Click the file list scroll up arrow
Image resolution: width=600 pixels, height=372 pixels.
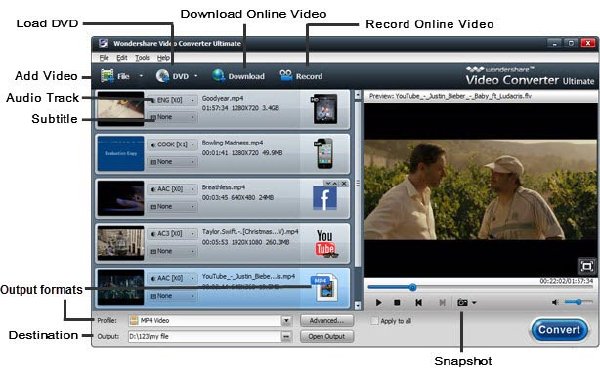[358, 95]
